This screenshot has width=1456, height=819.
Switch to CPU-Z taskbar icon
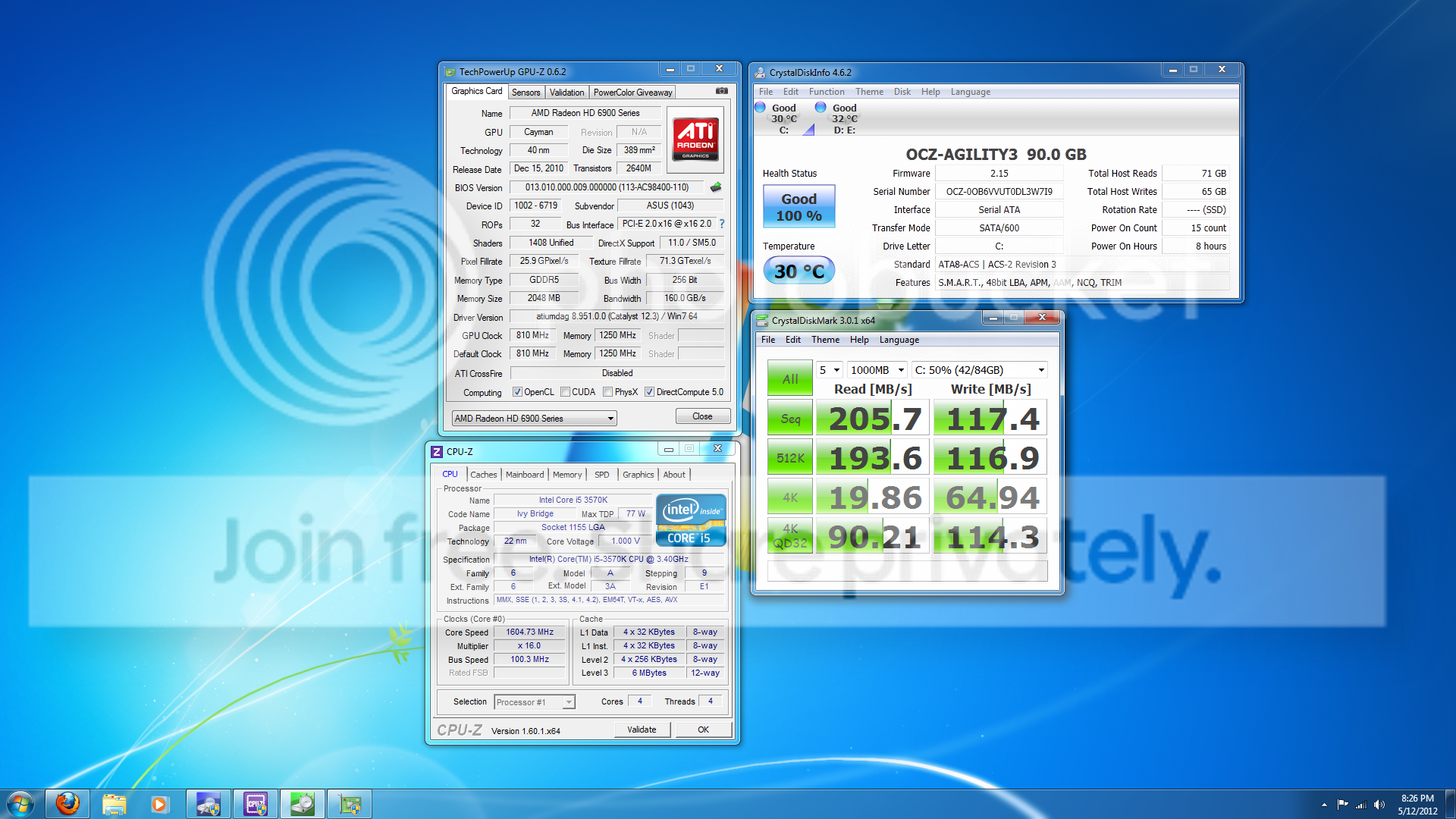[256, 804]
